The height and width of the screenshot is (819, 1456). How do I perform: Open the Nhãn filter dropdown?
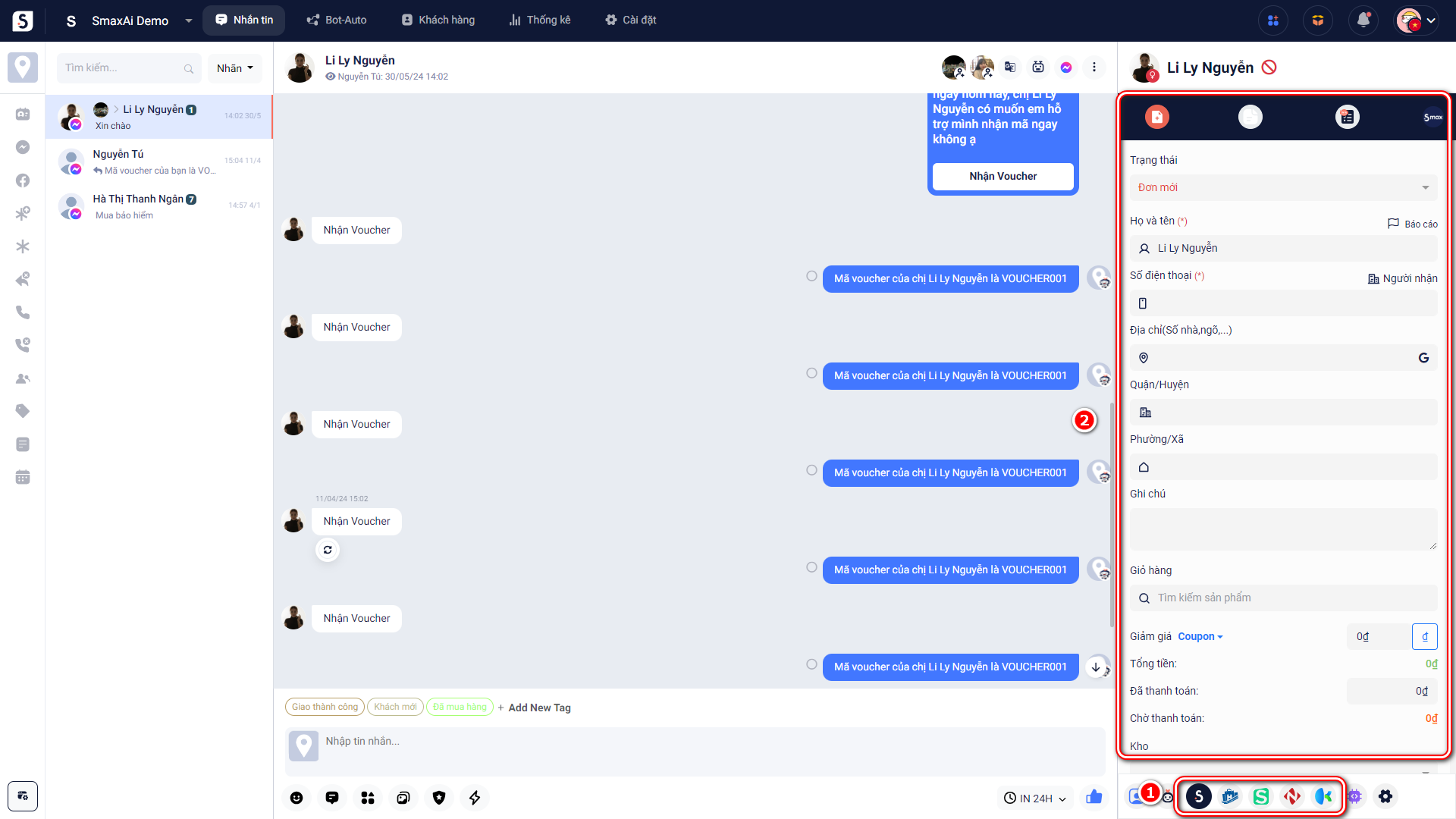pos(234,68)
